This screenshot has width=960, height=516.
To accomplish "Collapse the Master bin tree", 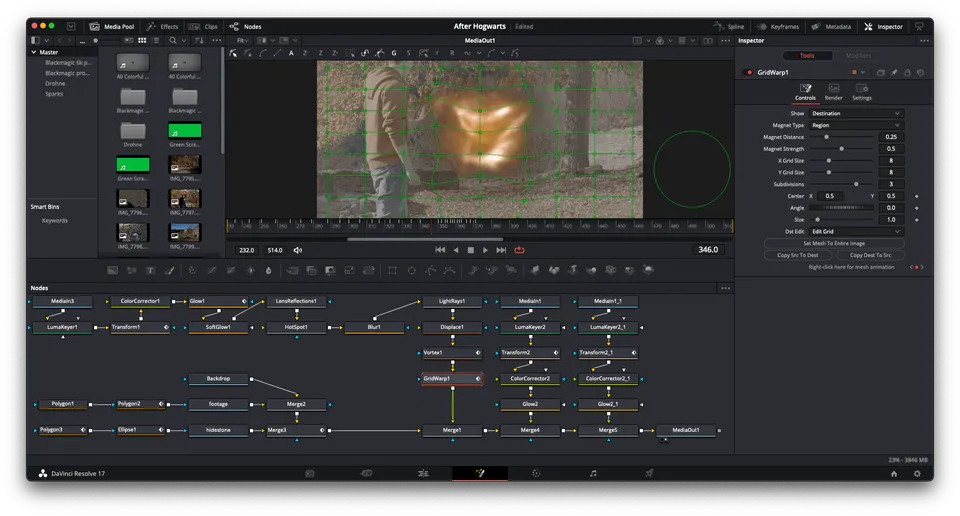I will click(34, 52).
